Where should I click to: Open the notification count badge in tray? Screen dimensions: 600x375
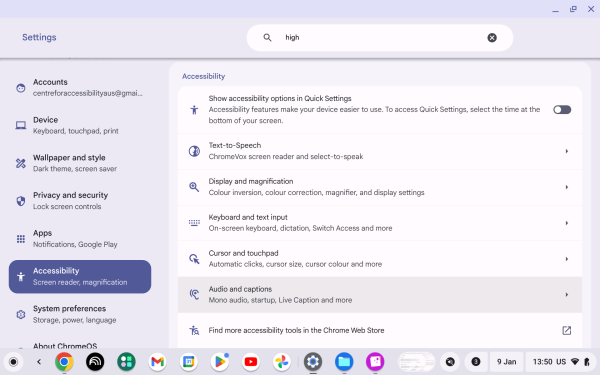click(476, 362)
